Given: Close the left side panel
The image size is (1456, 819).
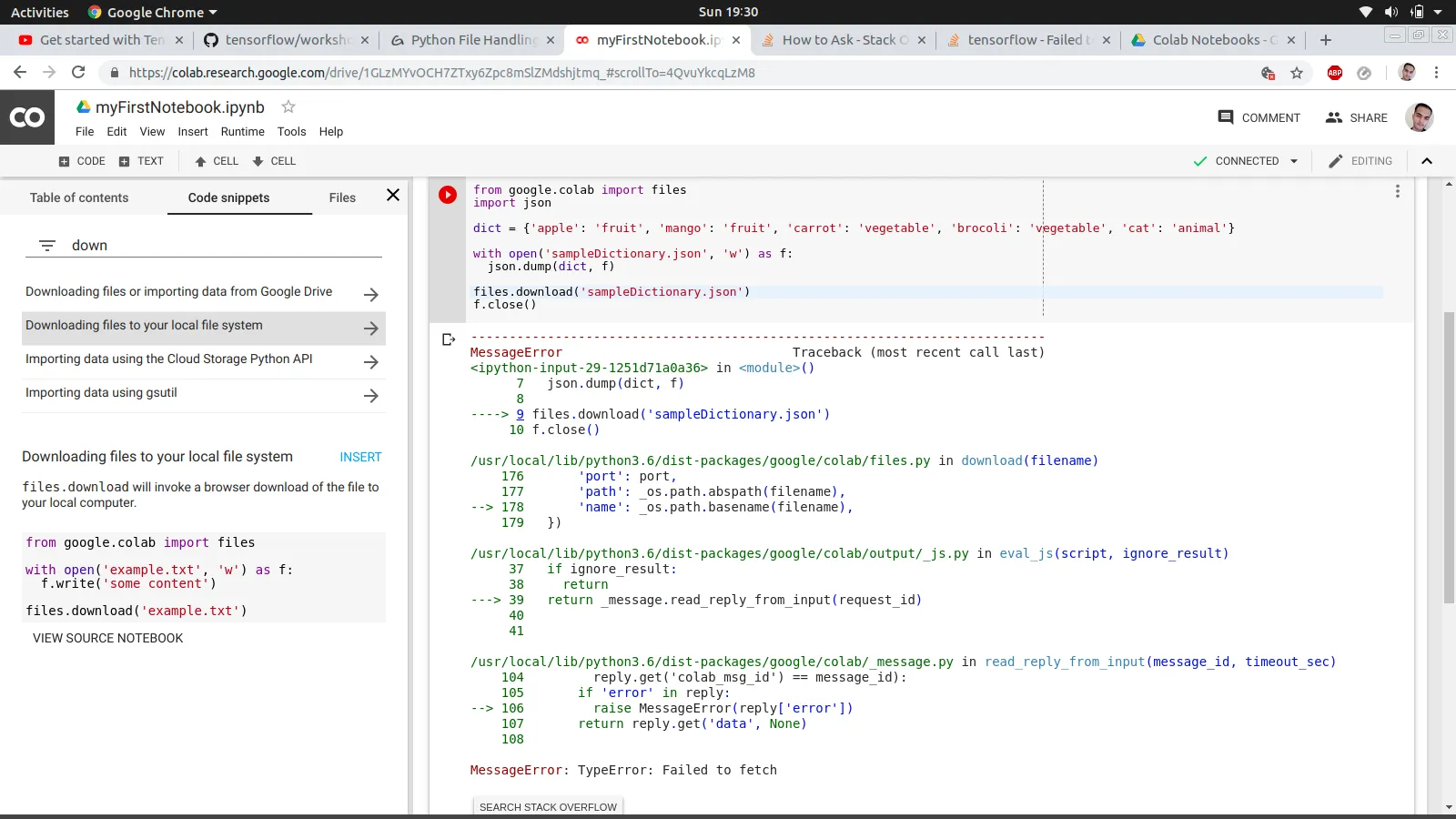Looking at the screenshot, I should (x=393, y=196).
